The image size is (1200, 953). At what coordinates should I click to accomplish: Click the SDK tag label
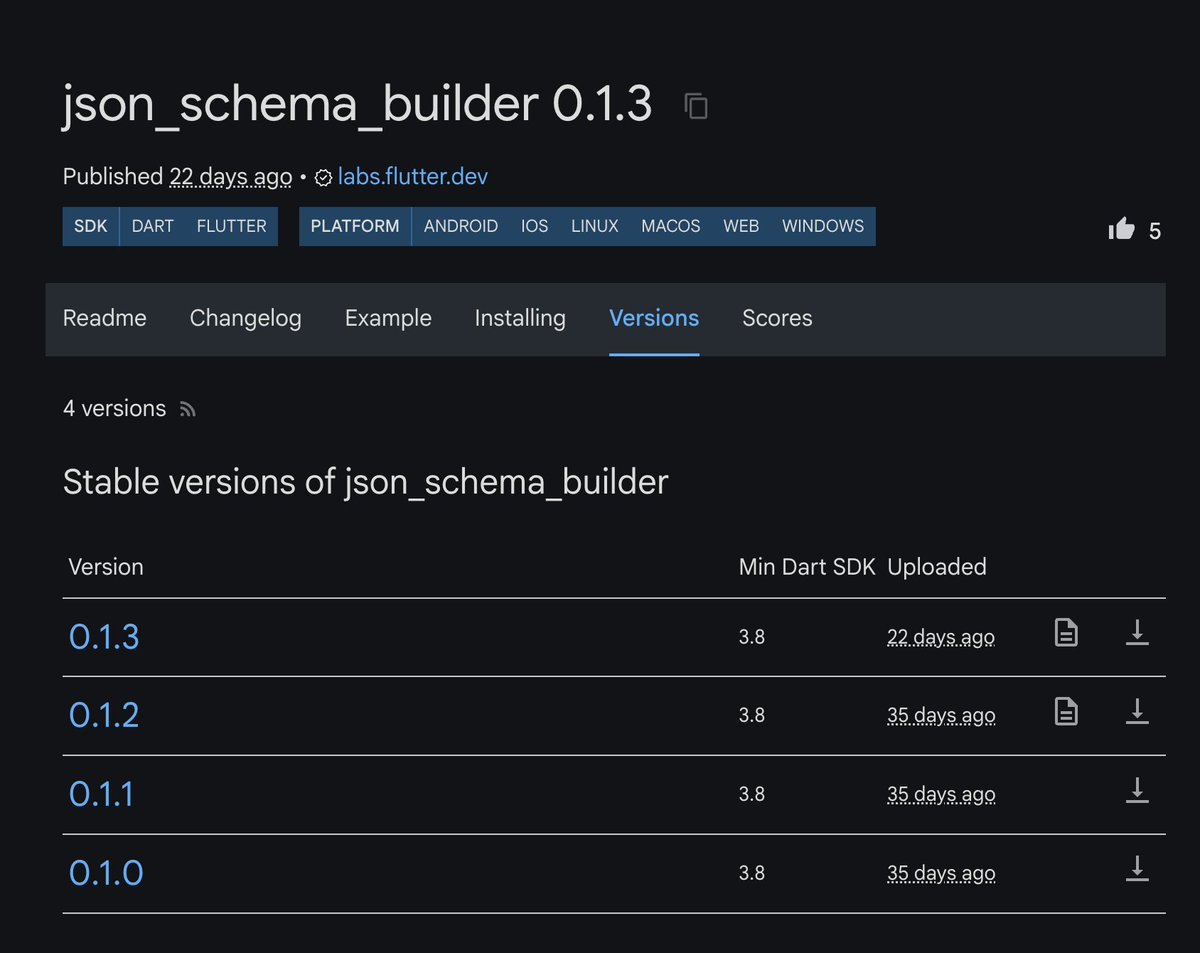coord(91,226)
